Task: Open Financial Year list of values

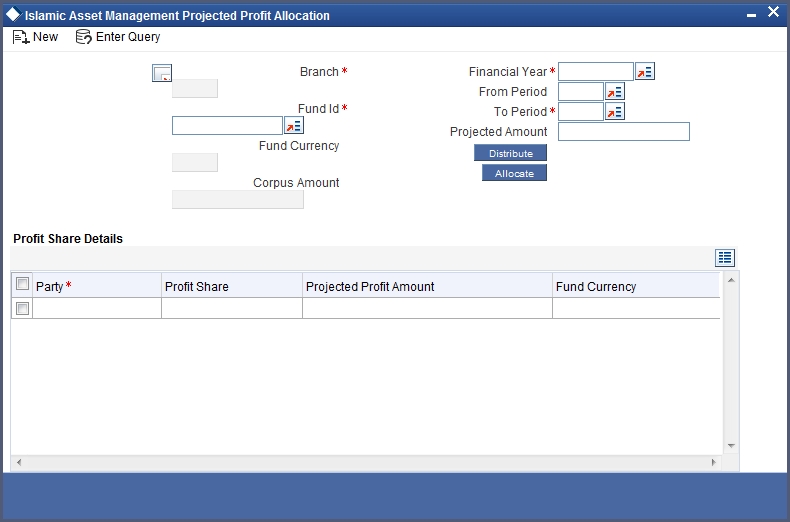Action: 645,72
